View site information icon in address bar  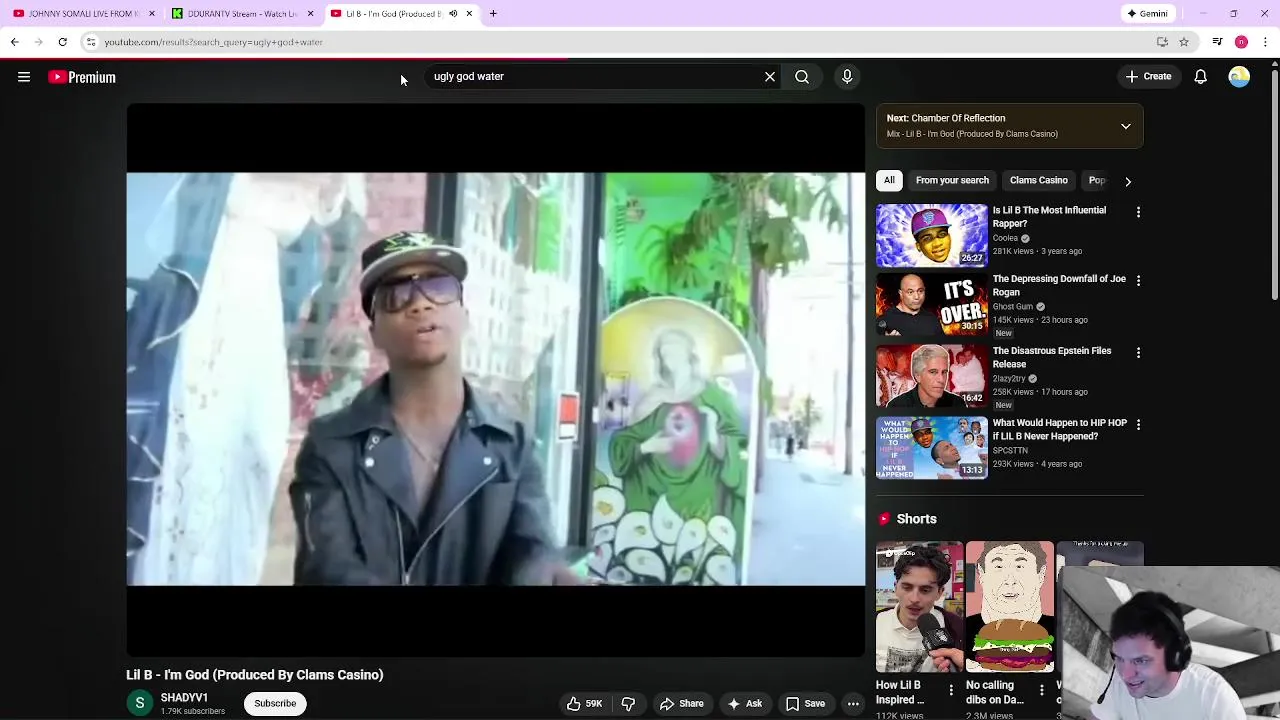pos(90,42)
